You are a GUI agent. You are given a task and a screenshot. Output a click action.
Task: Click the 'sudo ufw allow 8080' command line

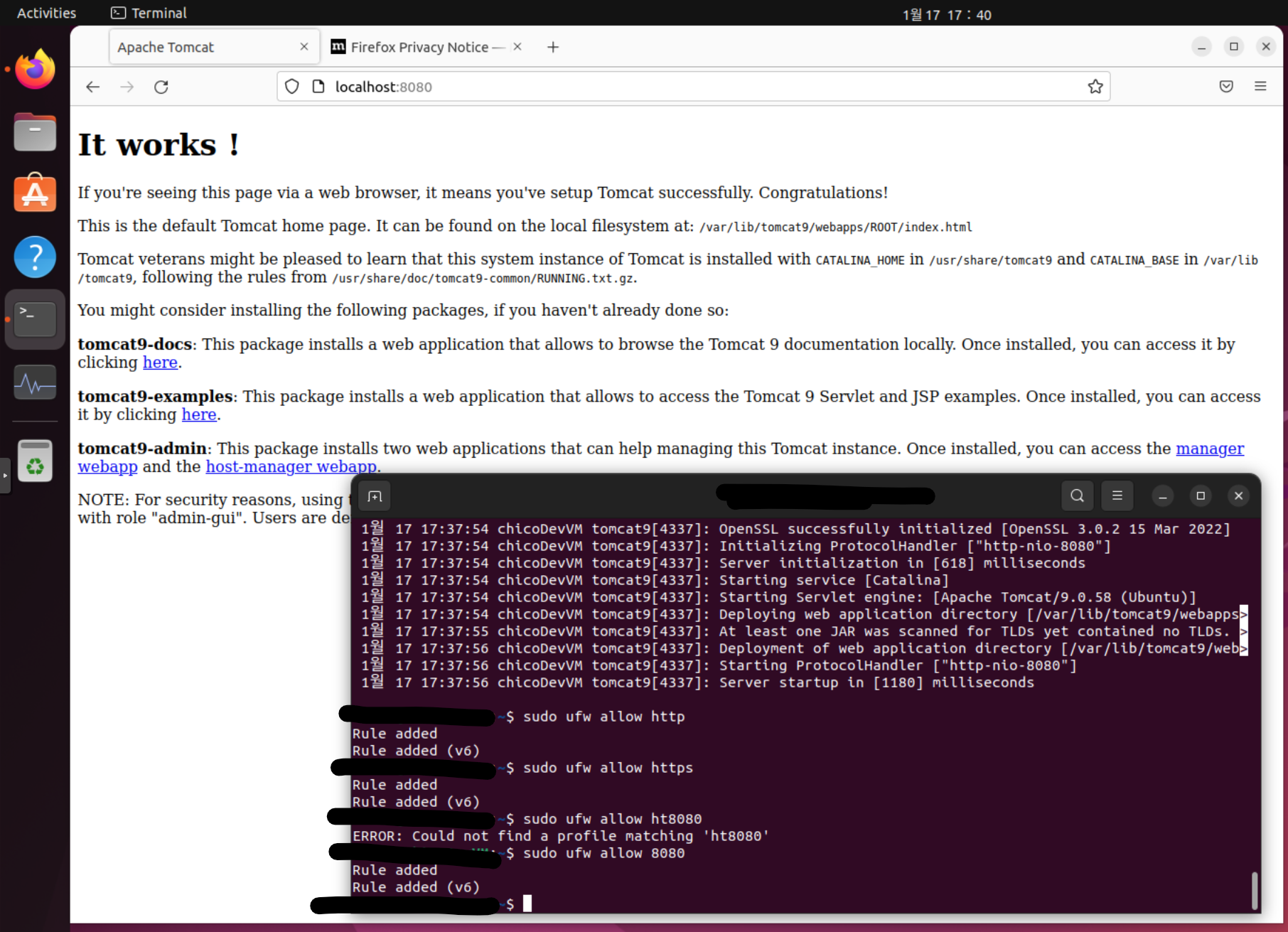(x=604, y=853)
